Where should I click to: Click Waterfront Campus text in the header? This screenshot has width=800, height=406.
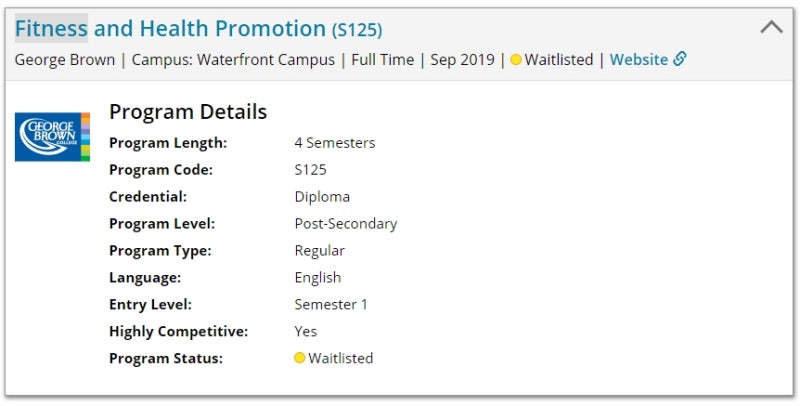[x=266, y=60]
